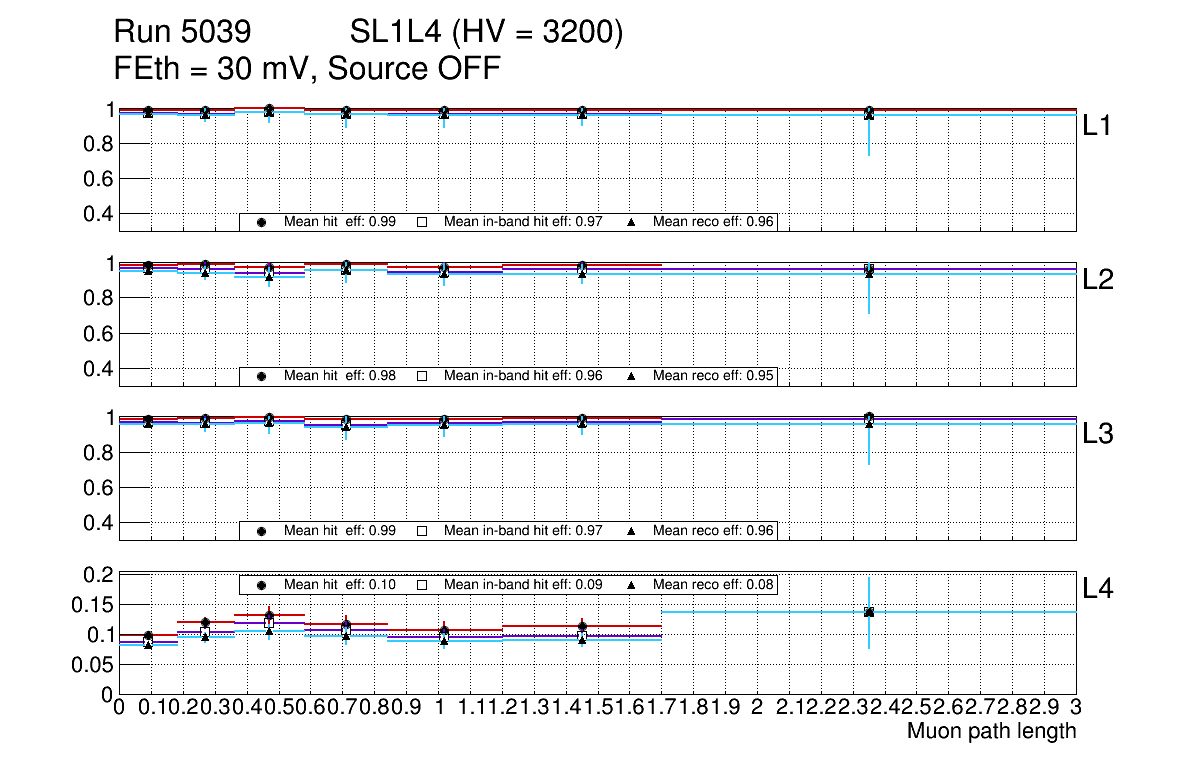Viewport: 1196px width, 772px height.
Task: Click the 'FEth = 30 mV, Source OFF' subtitle
Action: pyautogui.click(x=307, y=69)
